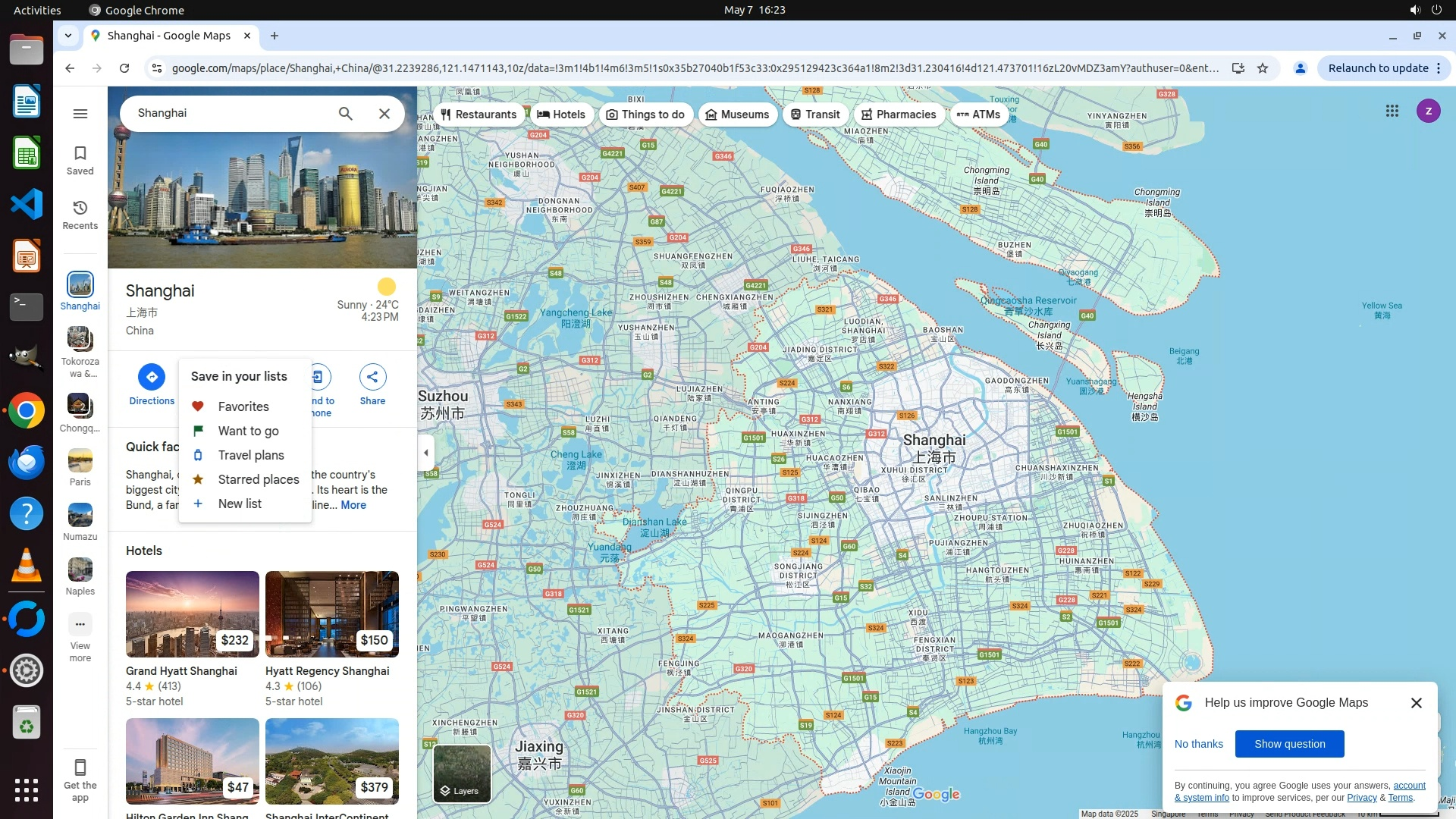Click the Saved bookmark icon

point(80,159)
